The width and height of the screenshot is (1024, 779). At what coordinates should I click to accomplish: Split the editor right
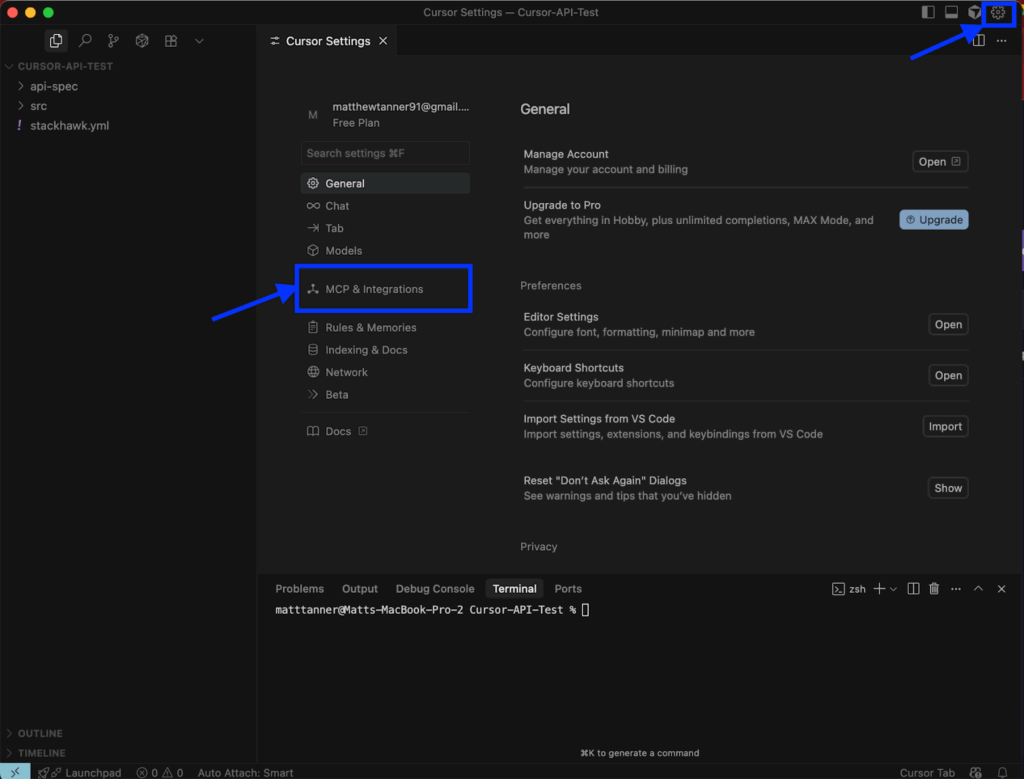(x=978, y=40)
